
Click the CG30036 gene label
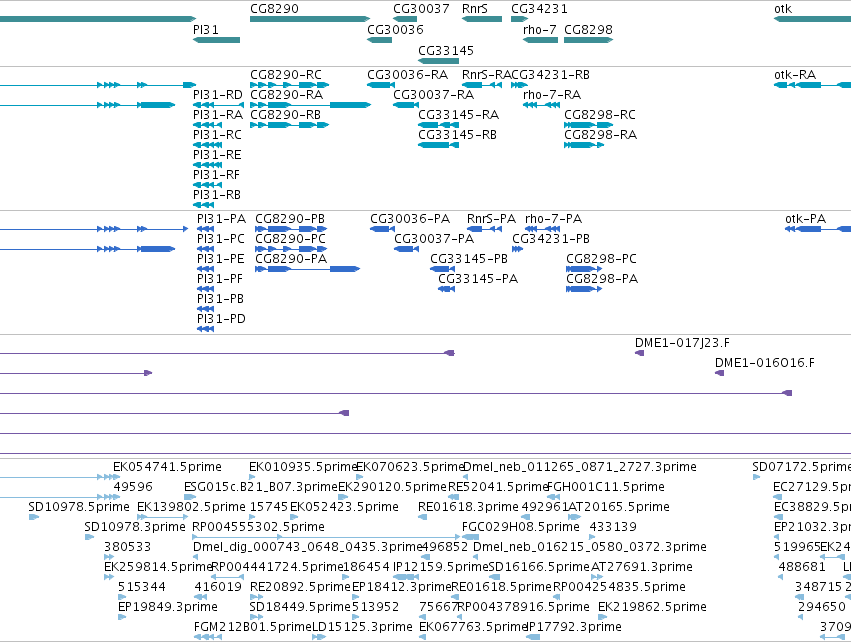[x=395, y=30]
